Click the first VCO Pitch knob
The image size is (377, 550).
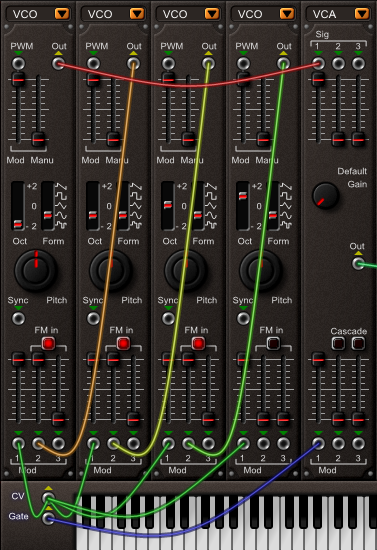[36, 270]
